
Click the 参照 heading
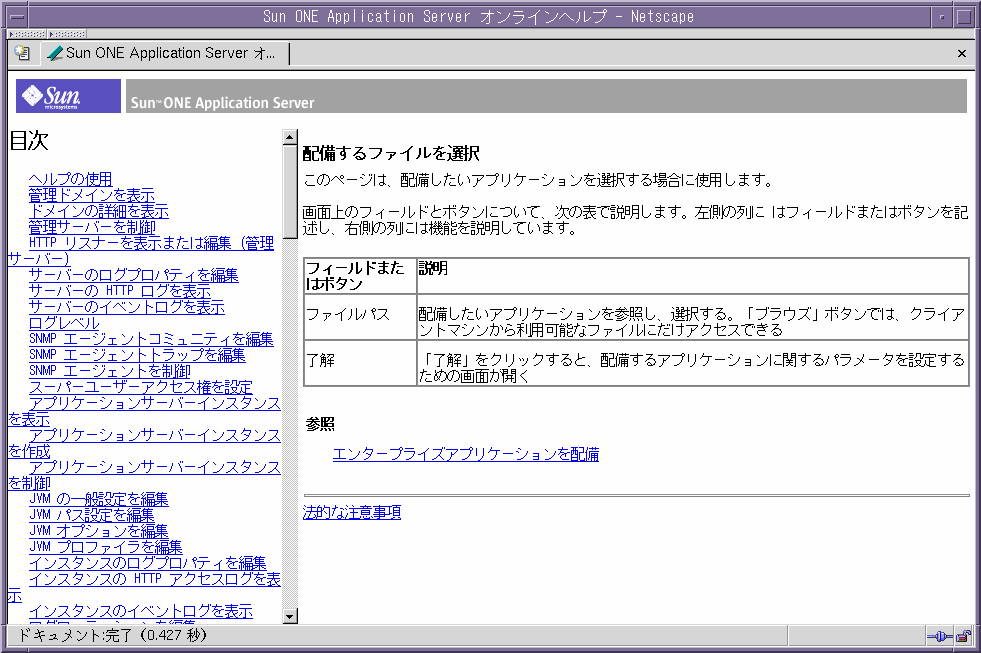tap(320, 425)
